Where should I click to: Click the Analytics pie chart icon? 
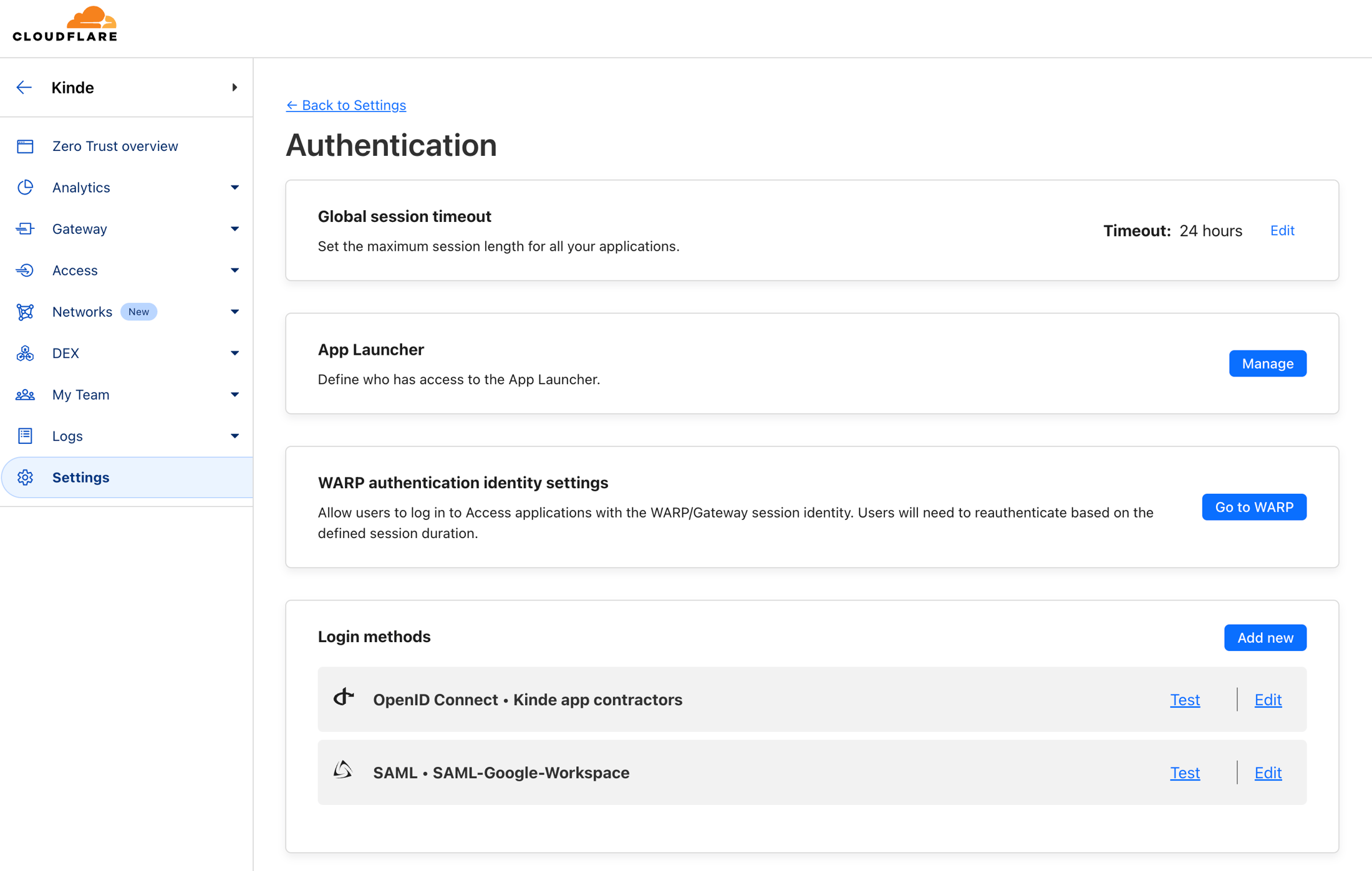pyautogui.click(x=25, y=187)
